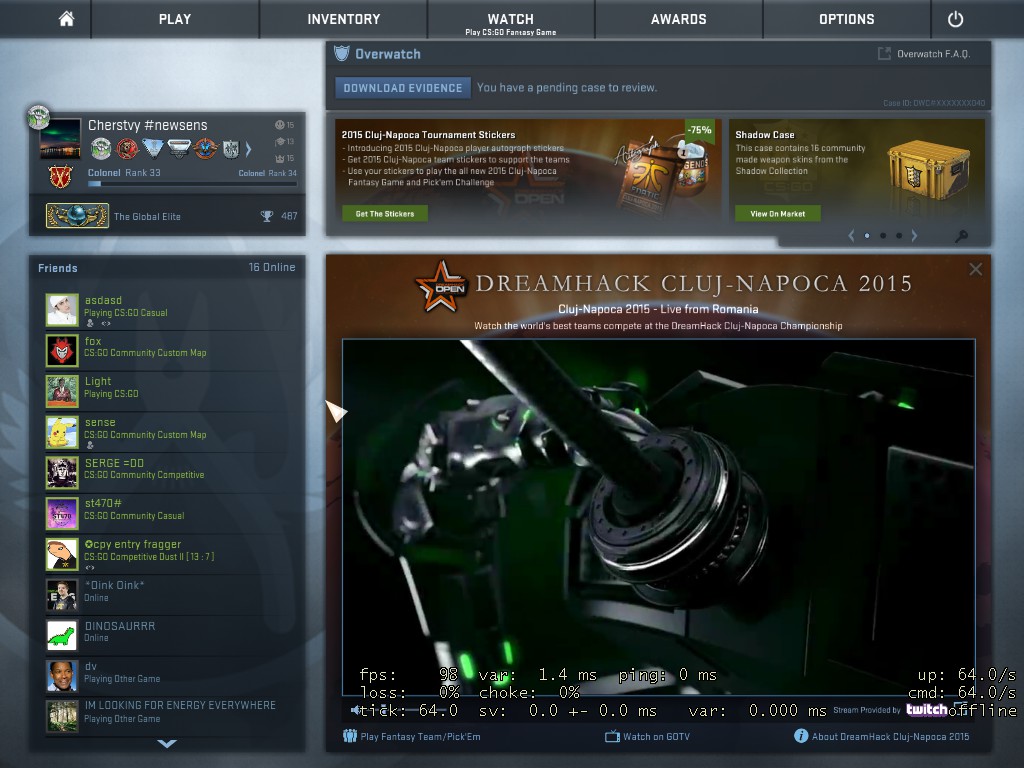Open About DreamHack Cluj-Napoca 2015 link
Image resolution: width=1024 pixels, height=768 pixels.
tap(890, 737)
